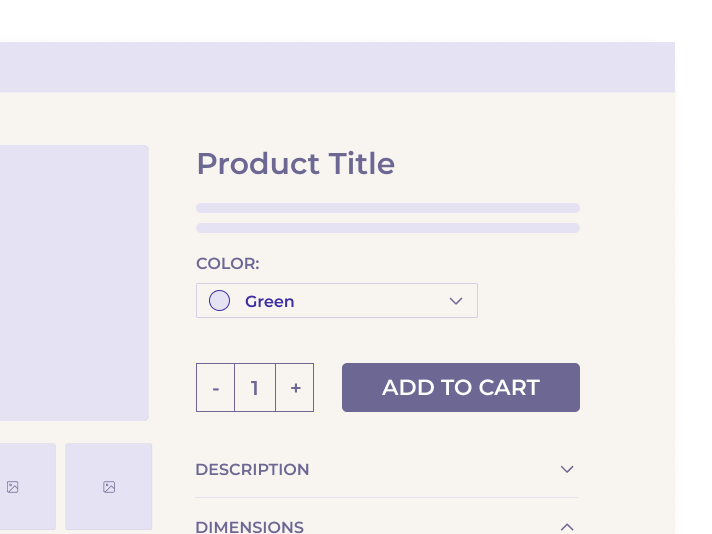Click the color dropdown chevron arrow
Screen dimensions: 712x534
click(456, 301)
